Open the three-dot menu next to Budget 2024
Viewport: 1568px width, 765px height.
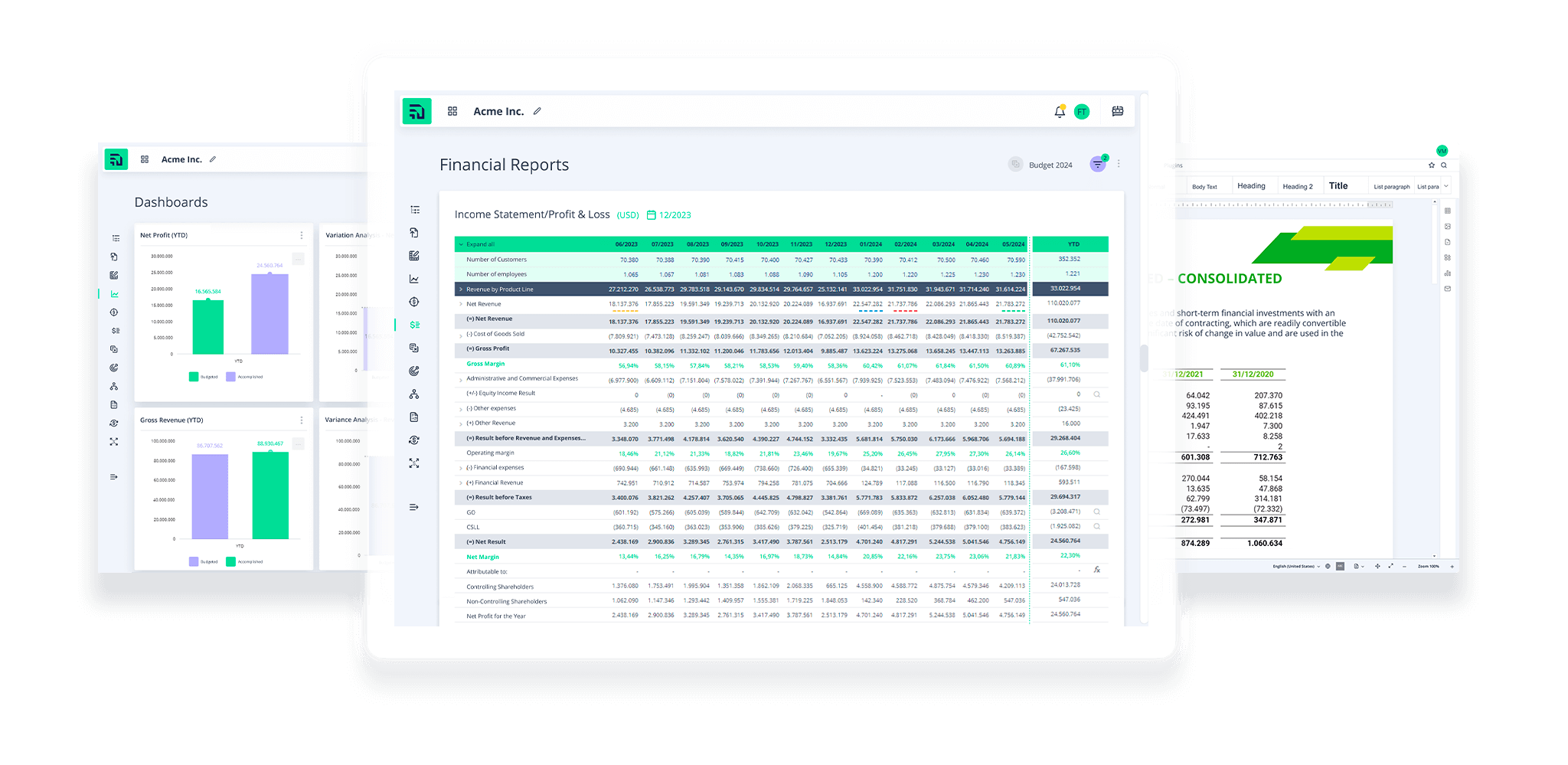click(1118, 165)
